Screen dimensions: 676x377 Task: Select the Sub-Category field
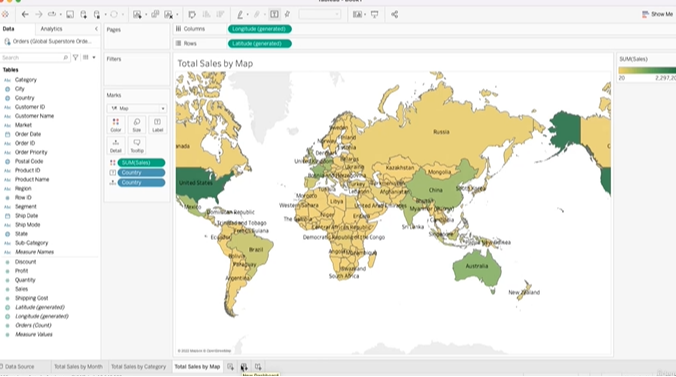coord(31,243)
